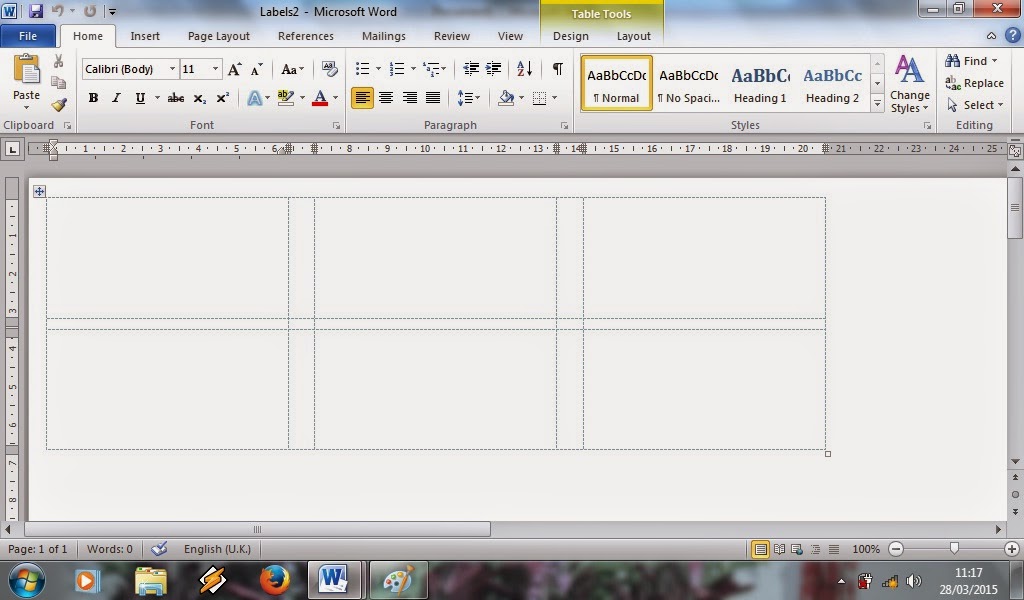Click the zoom slider handle
Viewport: 1024px width, 600px height.
click(954, 548)
